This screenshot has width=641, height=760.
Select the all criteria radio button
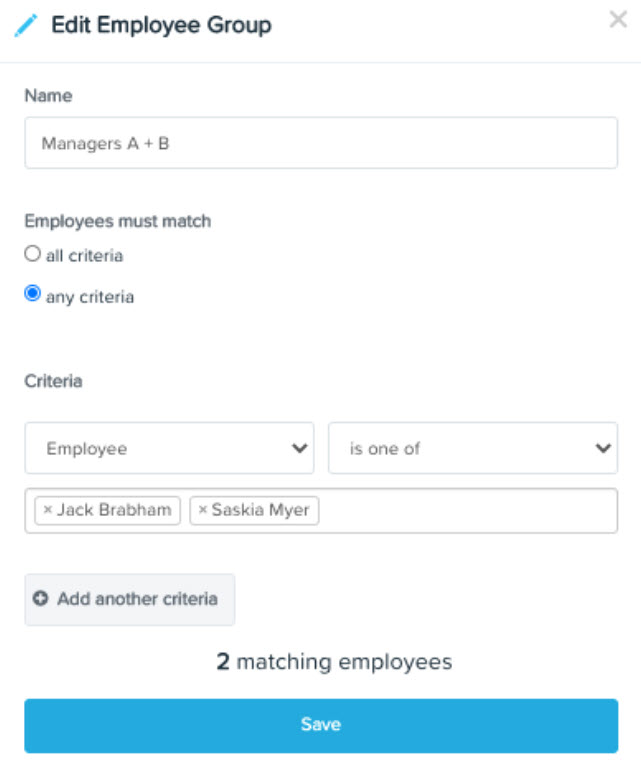(32, 253)
